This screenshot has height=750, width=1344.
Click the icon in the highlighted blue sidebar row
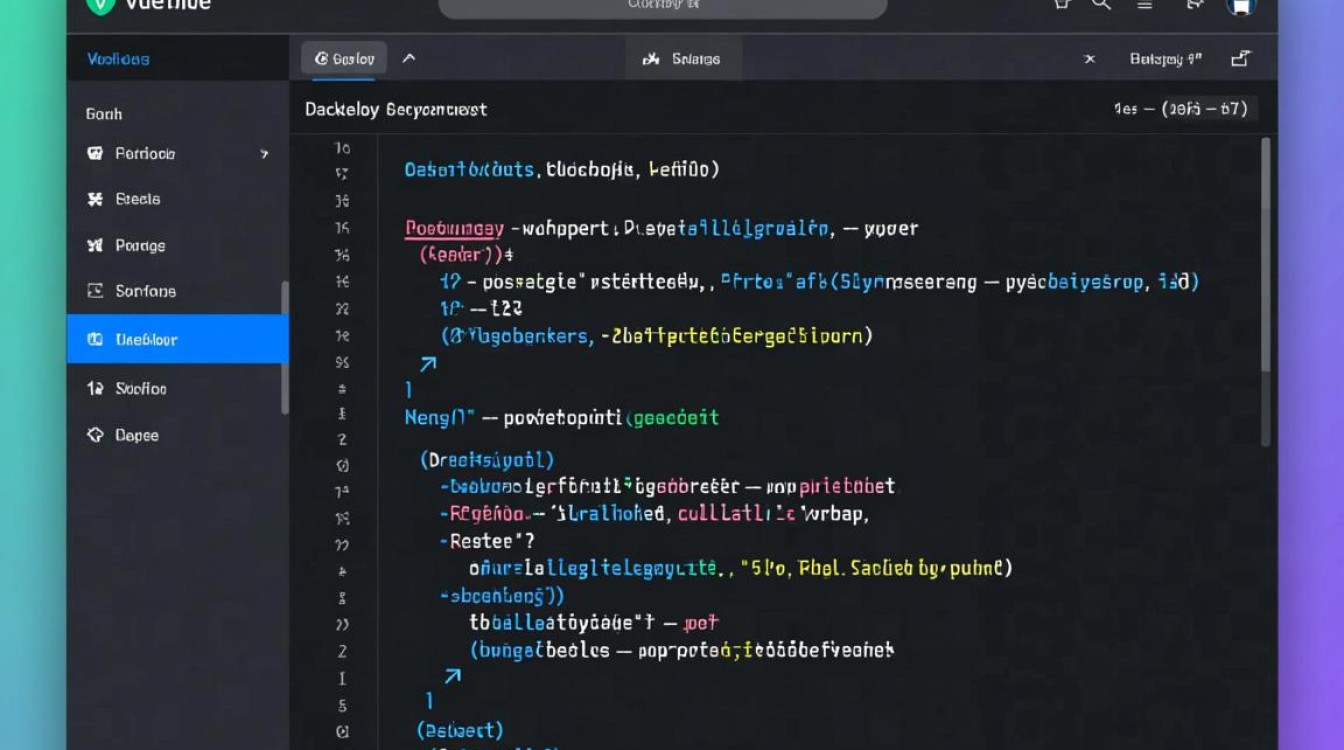tap(95, 339)
